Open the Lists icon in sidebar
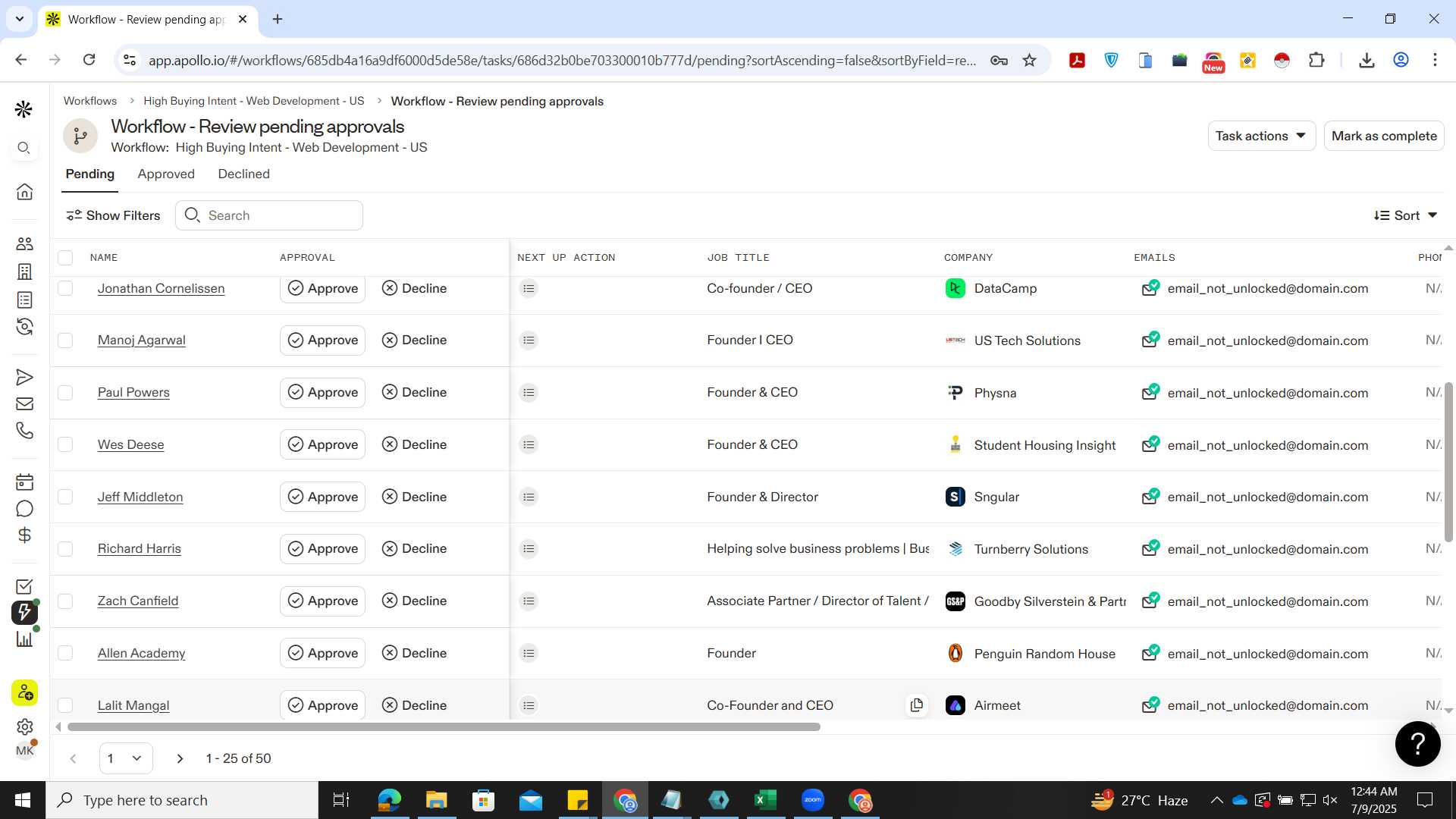1456x819 pixels. tap(24, 300)
